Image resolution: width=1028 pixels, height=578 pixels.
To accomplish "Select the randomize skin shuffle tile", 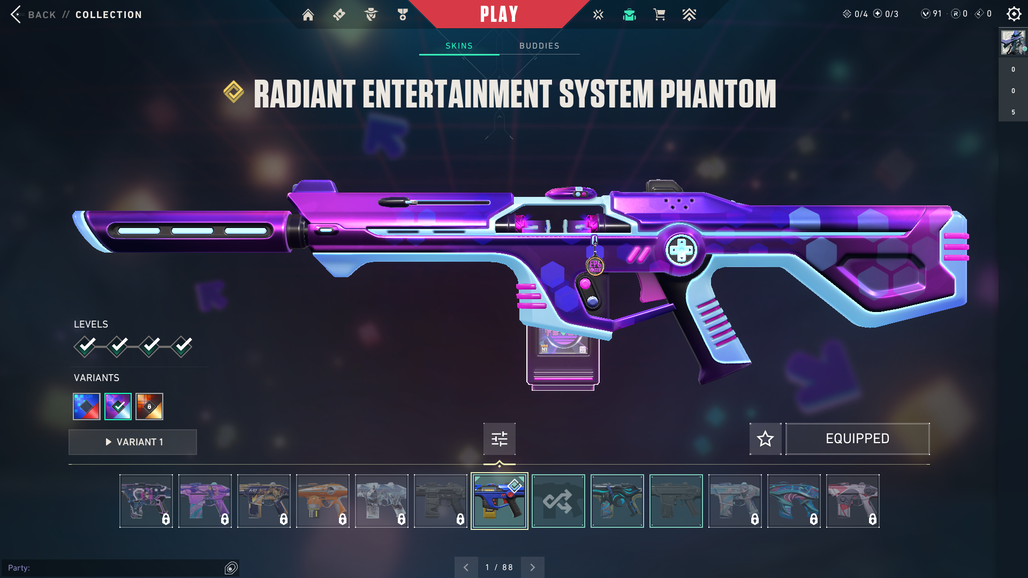I will [558, 501].
